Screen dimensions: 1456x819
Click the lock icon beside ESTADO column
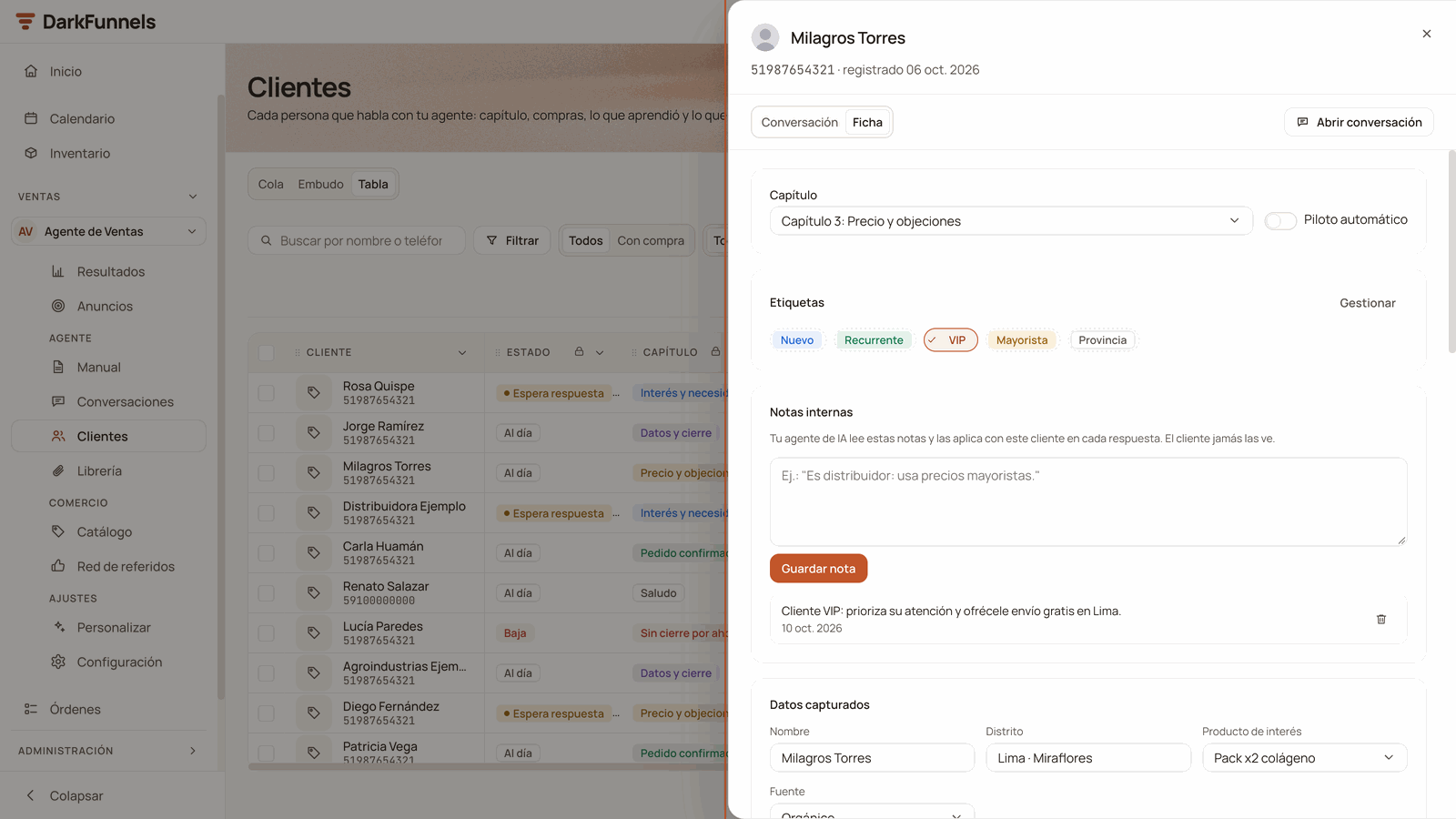(579, 351)
